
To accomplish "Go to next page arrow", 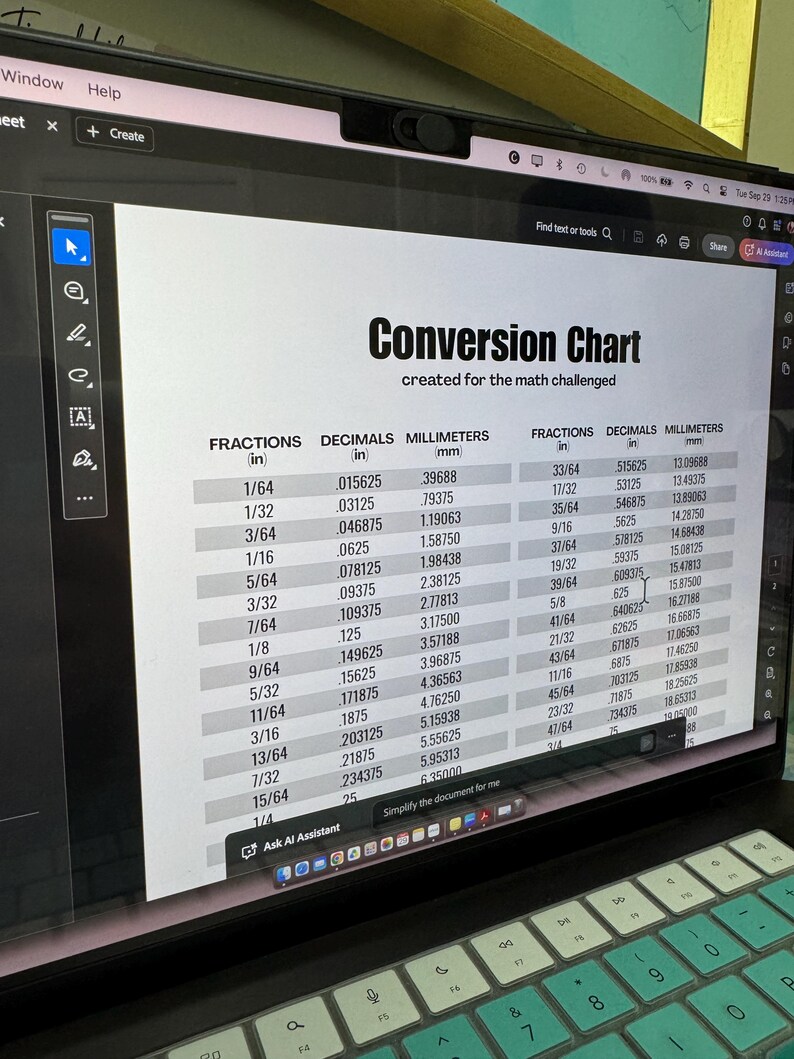I will click(x=773, y=629).
